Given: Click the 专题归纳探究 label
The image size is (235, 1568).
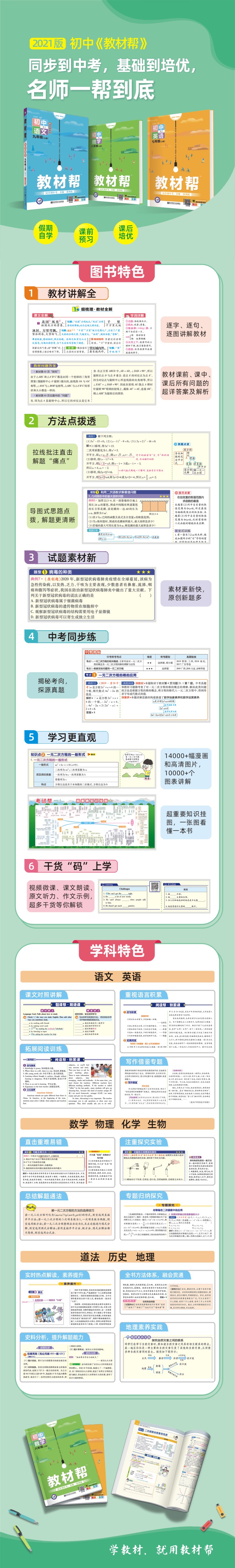Looking at the screenshot, I should click(144, 1195).
